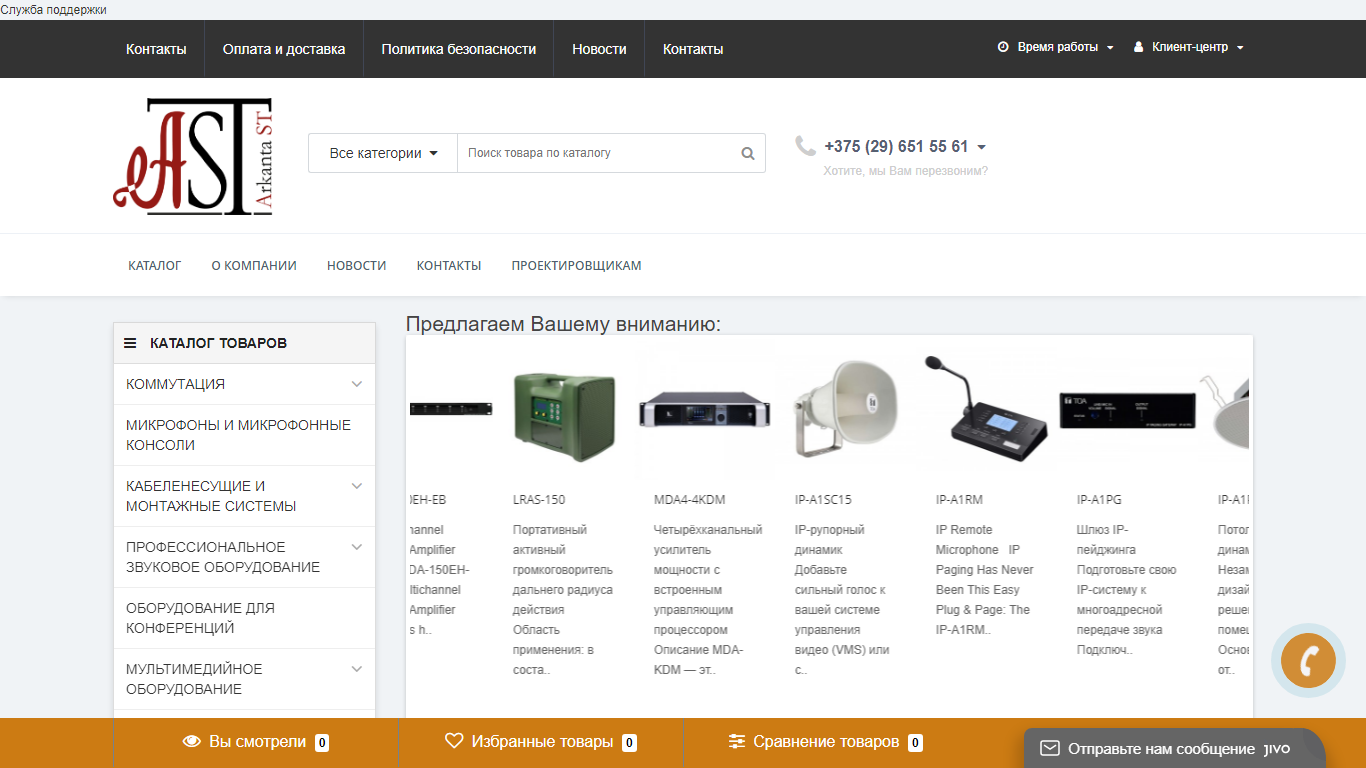Open the О компании menu item
Viewport: 1366px width, 768px height.
coord(254,266)
